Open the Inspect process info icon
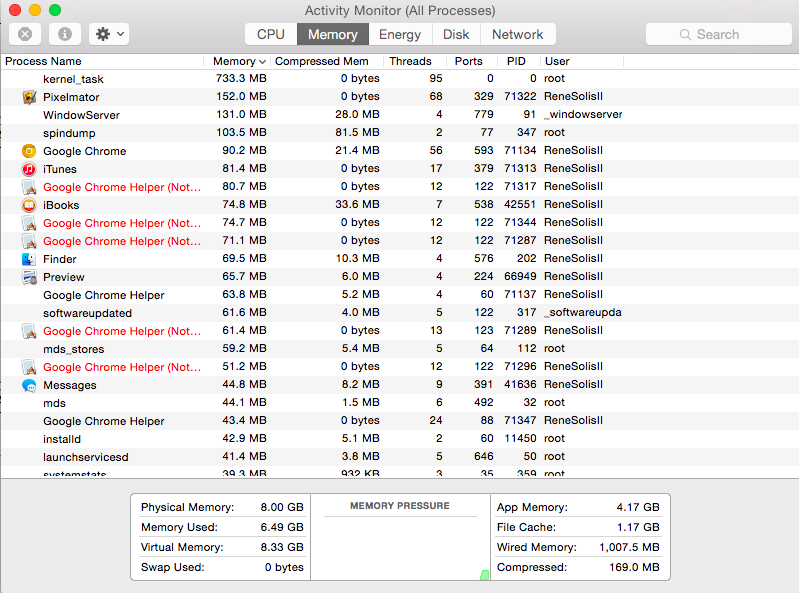Screen dimensions: 799x593 (65, 34)
